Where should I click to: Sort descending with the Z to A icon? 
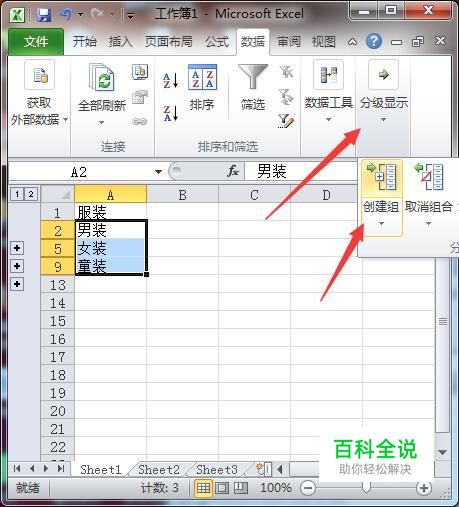(x=171, y=113)
